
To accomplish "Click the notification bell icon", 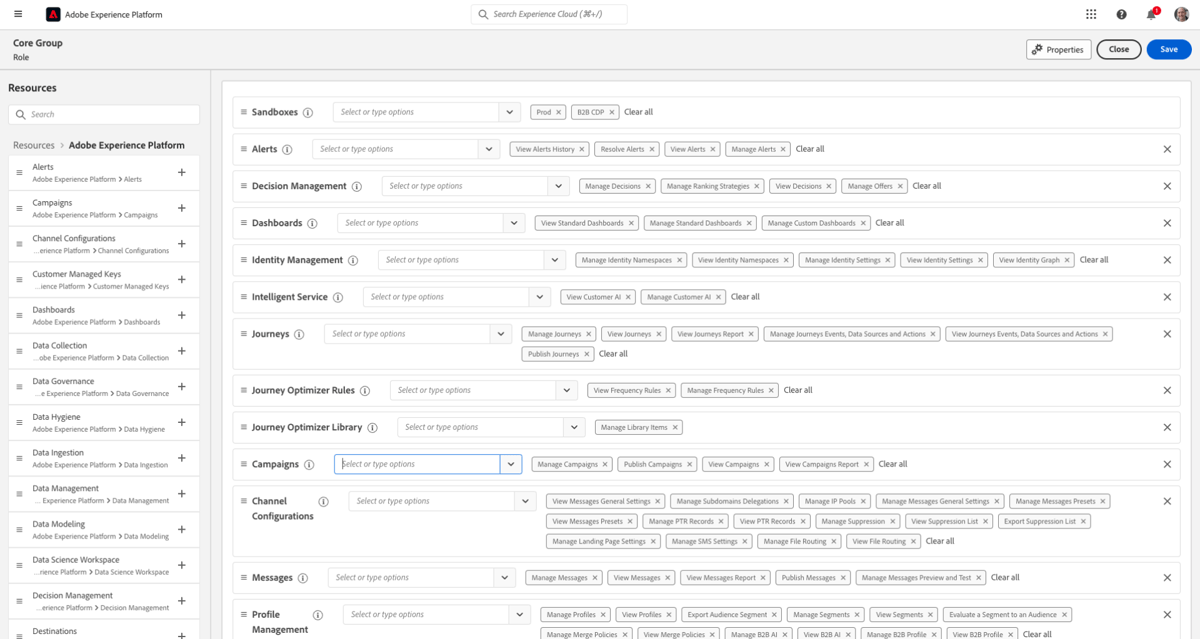I will 1152,13.
